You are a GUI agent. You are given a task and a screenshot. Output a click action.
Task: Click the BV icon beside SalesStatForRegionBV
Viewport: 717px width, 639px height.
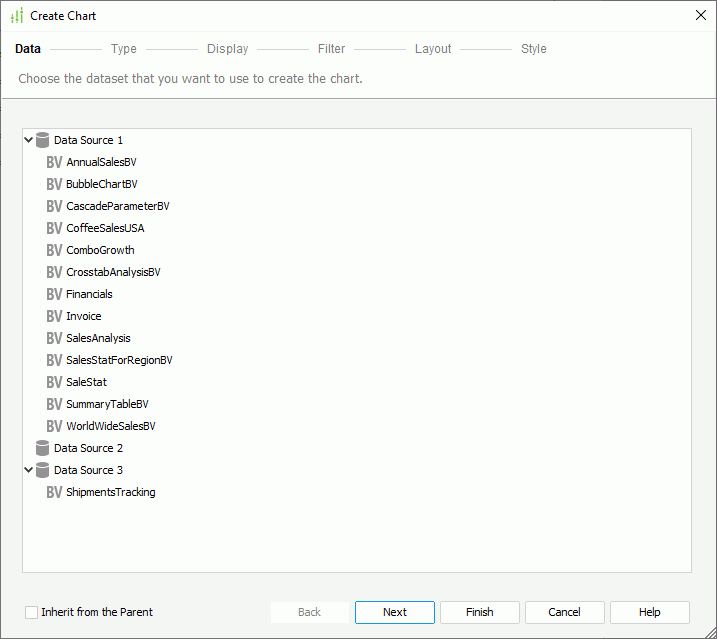(54, 360)
